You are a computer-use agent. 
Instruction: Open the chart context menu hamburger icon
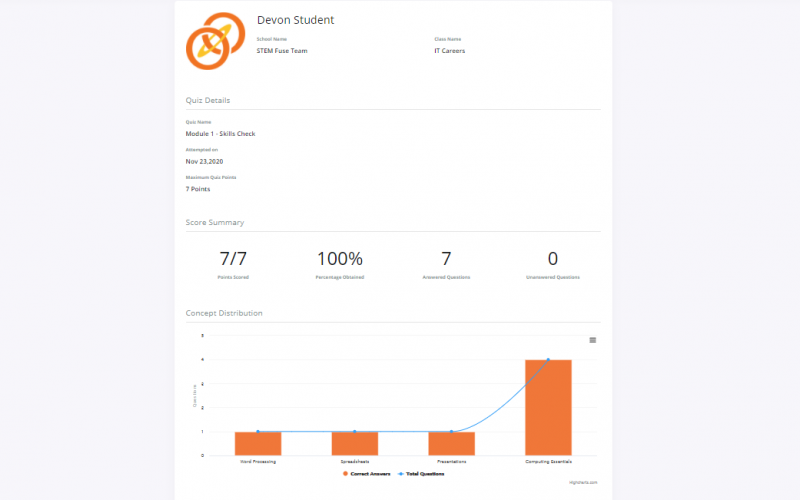[x=593, y=340]
